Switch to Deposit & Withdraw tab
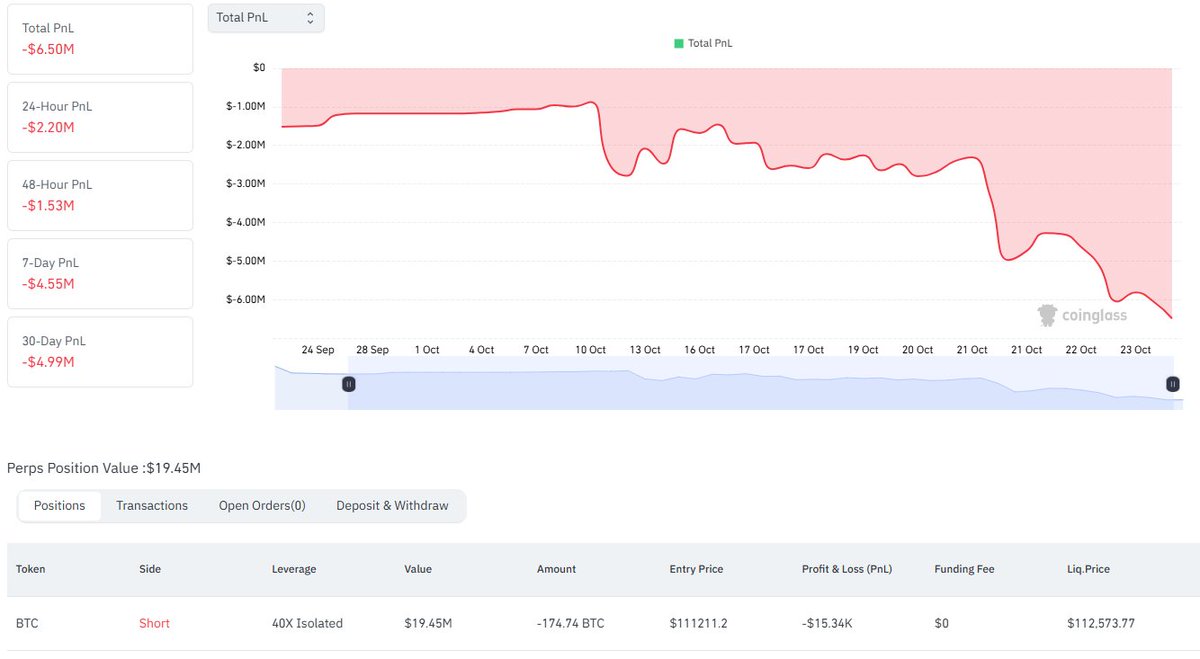The image size is (1200, 659). coord(392,506)
